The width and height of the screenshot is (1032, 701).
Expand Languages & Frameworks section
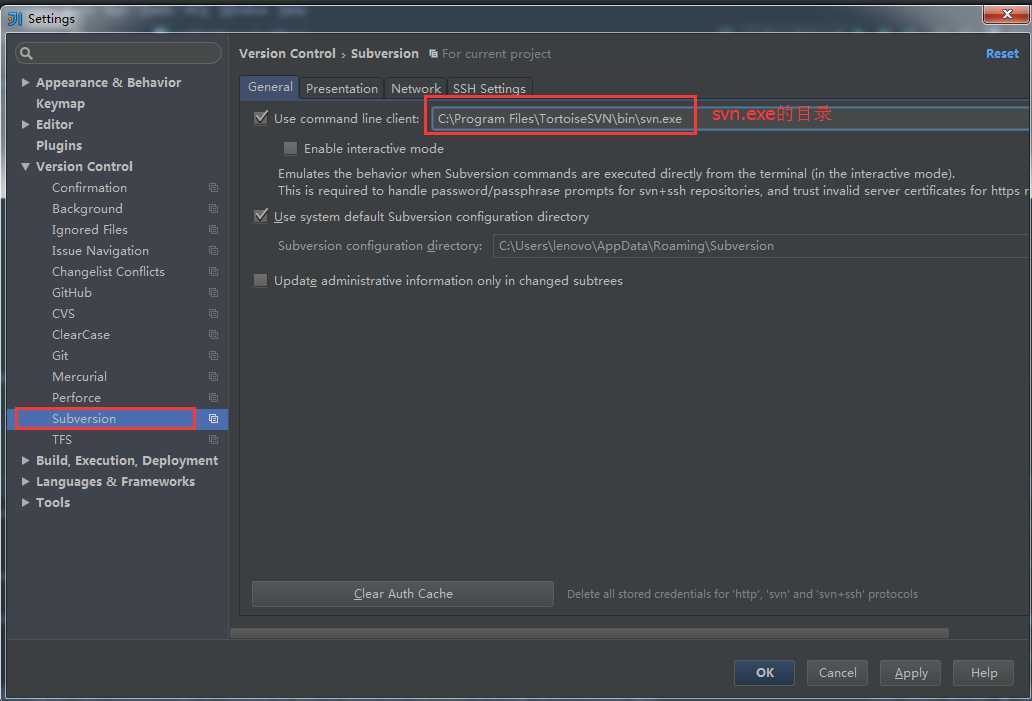tap(25, 482)
